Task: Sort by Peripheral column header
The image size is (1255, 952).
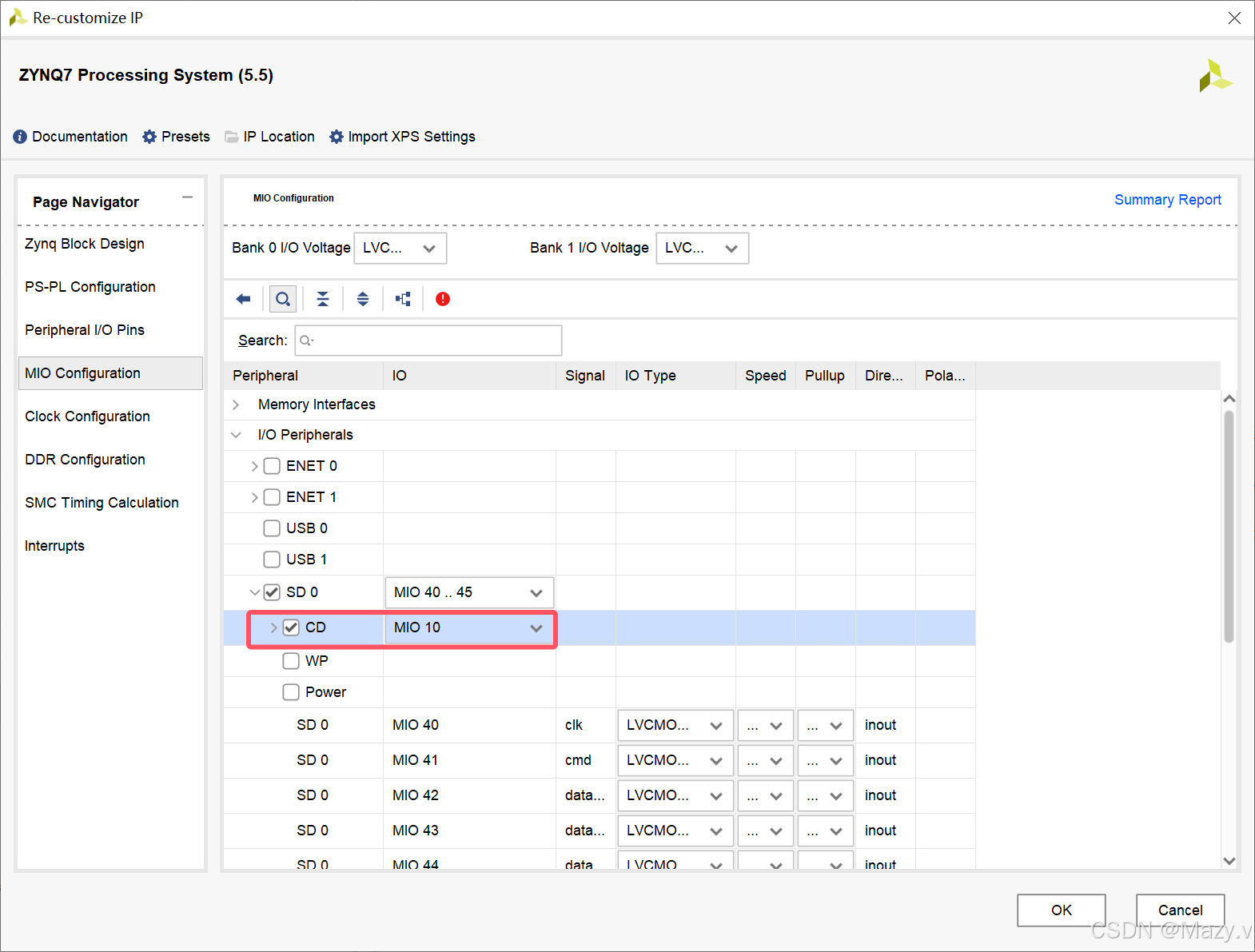Action: 304,376
